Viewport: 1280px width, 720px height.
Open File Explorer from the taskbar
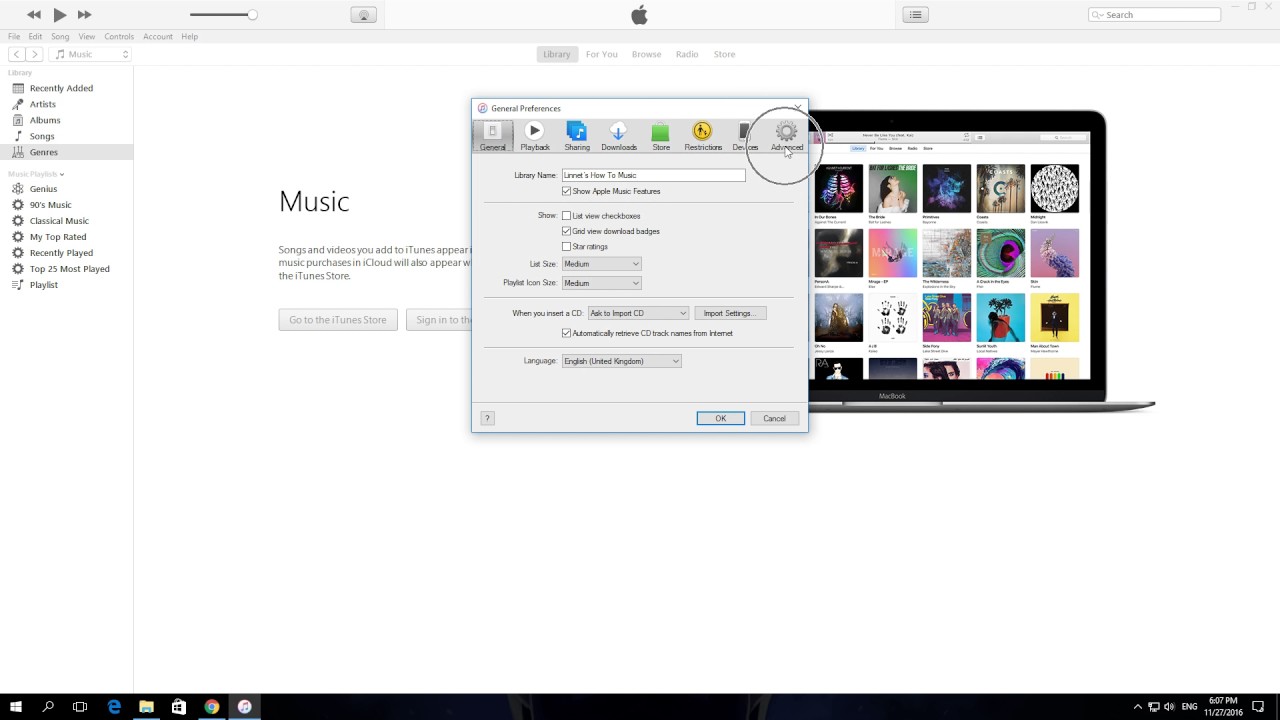(146, 707)
